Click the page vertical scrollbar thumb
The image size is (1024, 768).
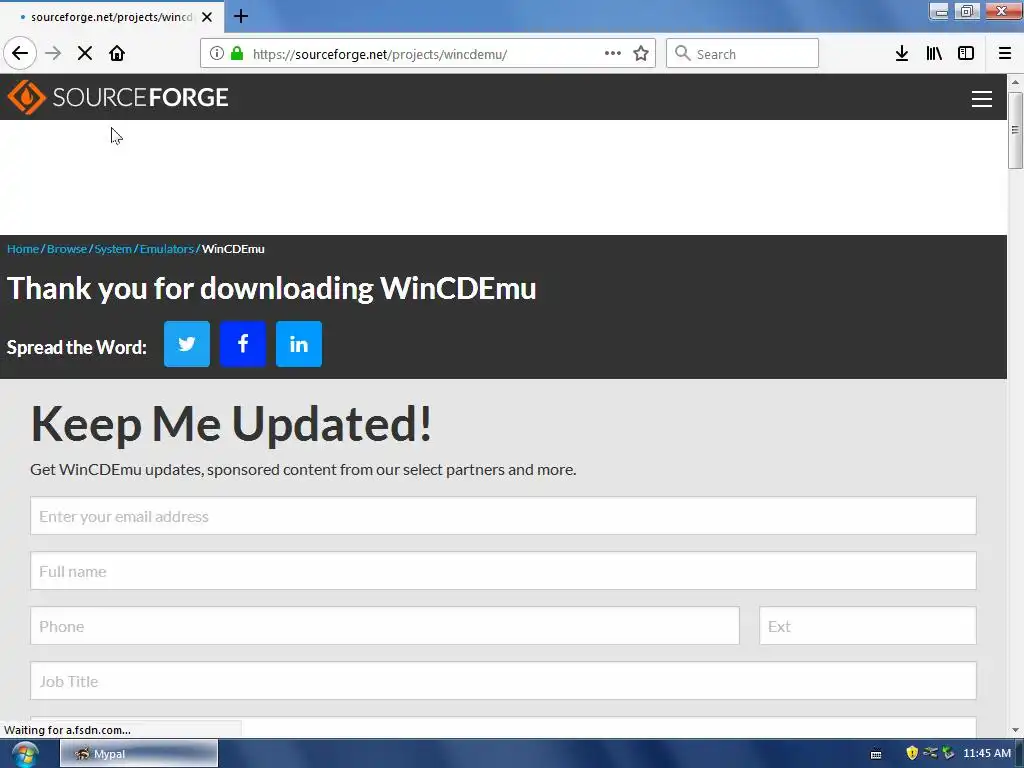1015,130
